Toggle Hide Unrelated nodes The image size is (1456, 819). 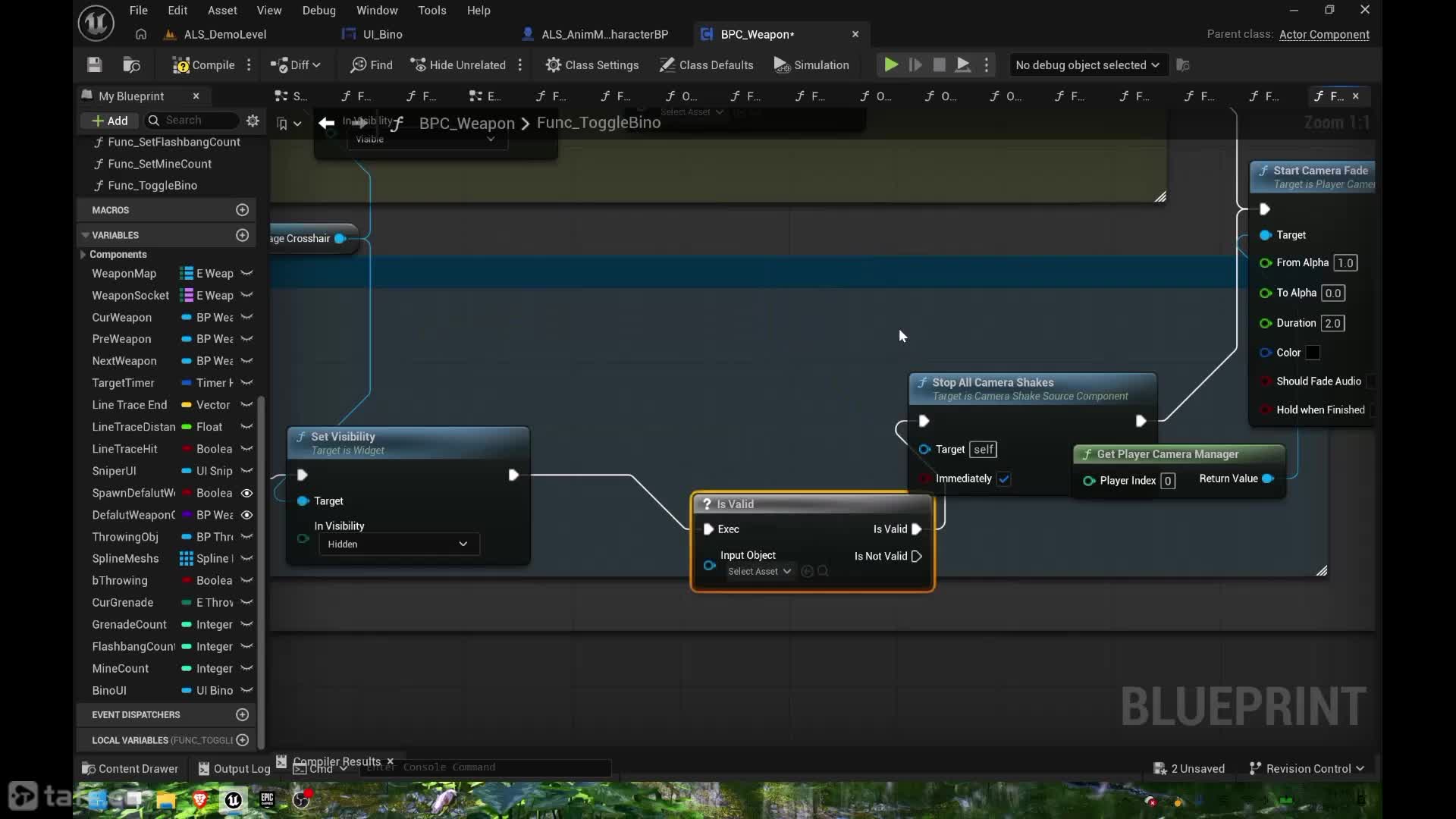tap(458, 65)
